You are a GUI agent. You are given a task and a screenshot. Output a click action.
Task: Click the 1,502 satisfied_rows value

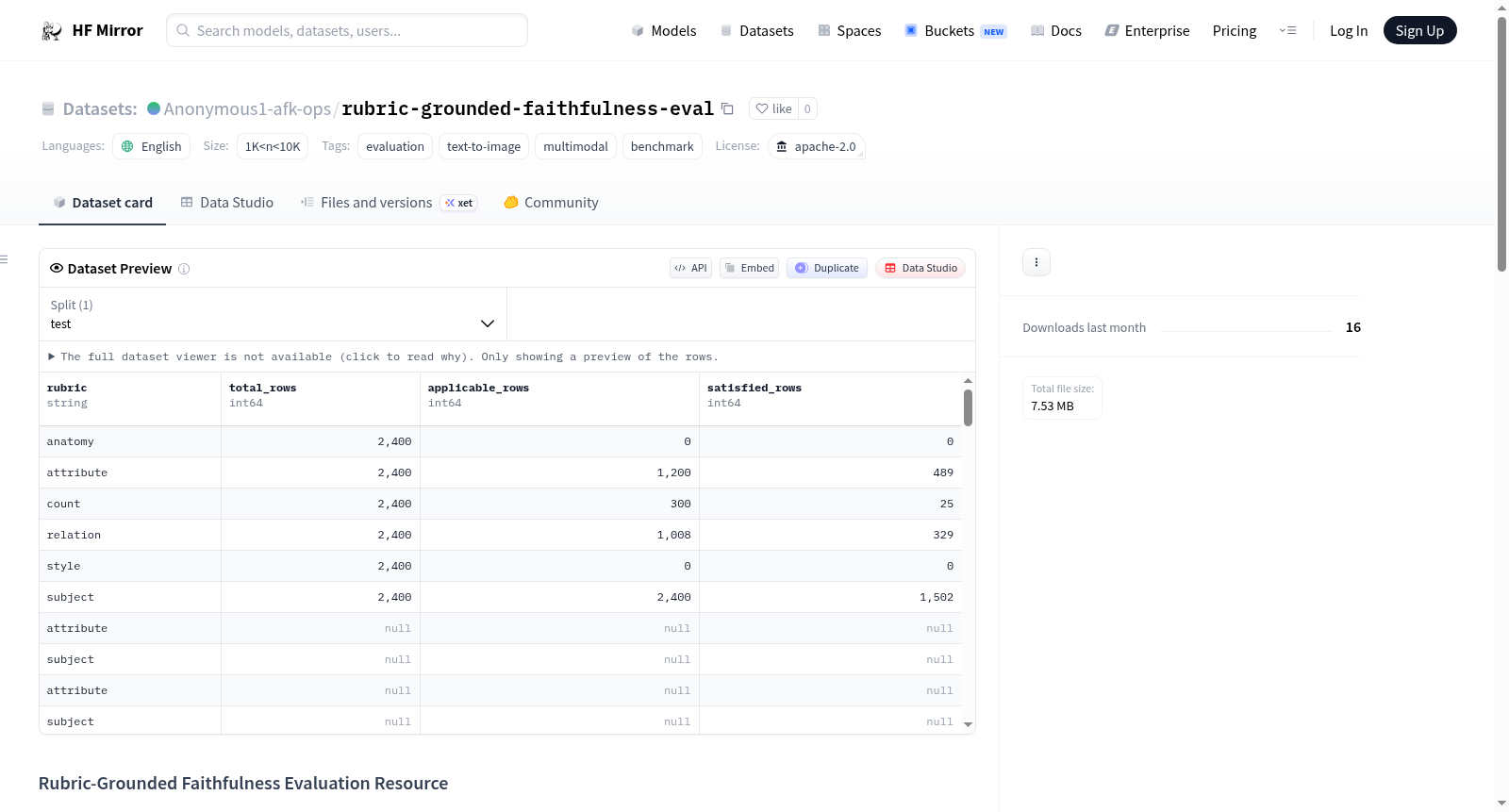tap(937, 597)
